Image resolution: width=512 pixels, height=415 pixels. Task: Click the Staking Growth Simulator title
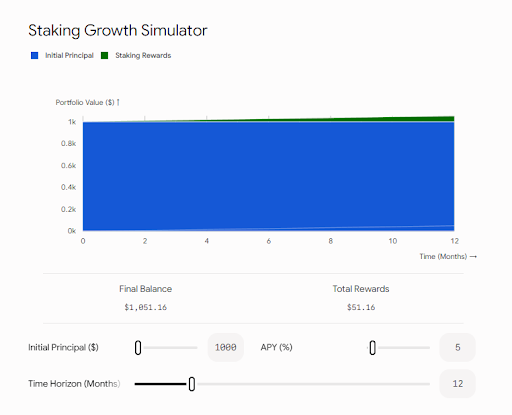[x=118, y=31]
